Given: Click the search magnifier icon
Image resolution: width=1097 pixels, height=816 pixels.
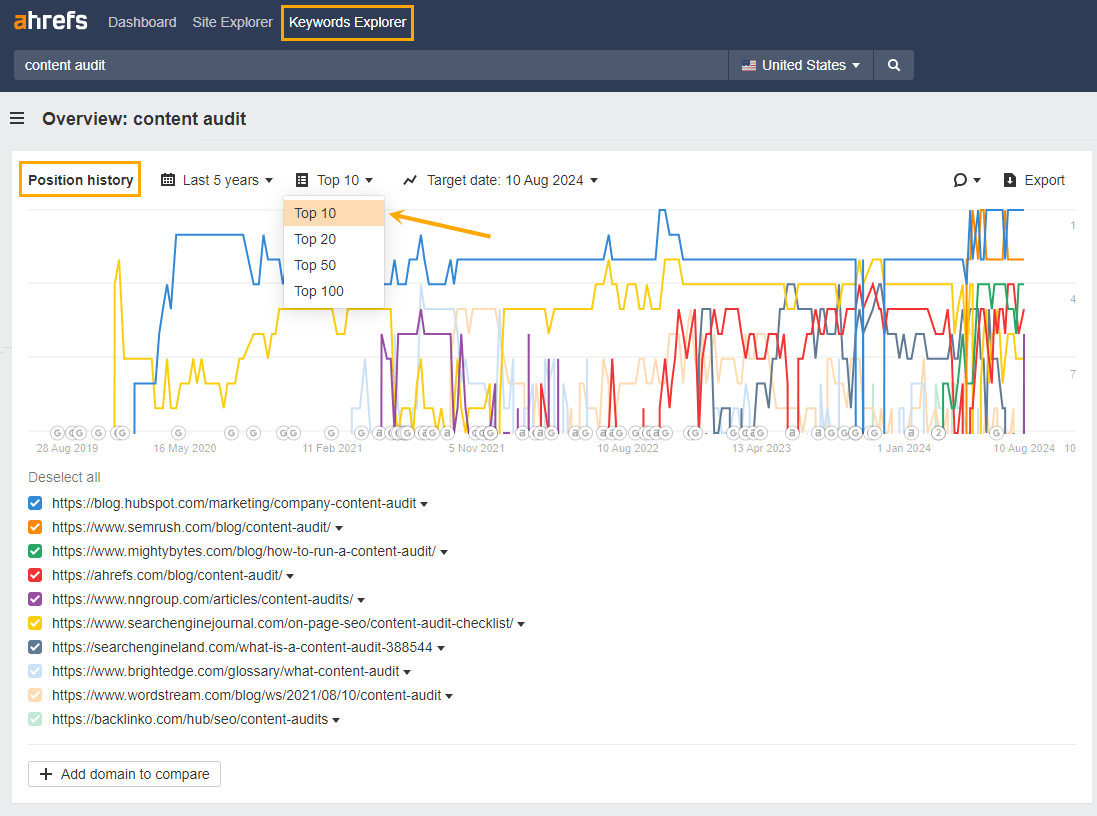Looking at the screenshot, I should [893, 64].
